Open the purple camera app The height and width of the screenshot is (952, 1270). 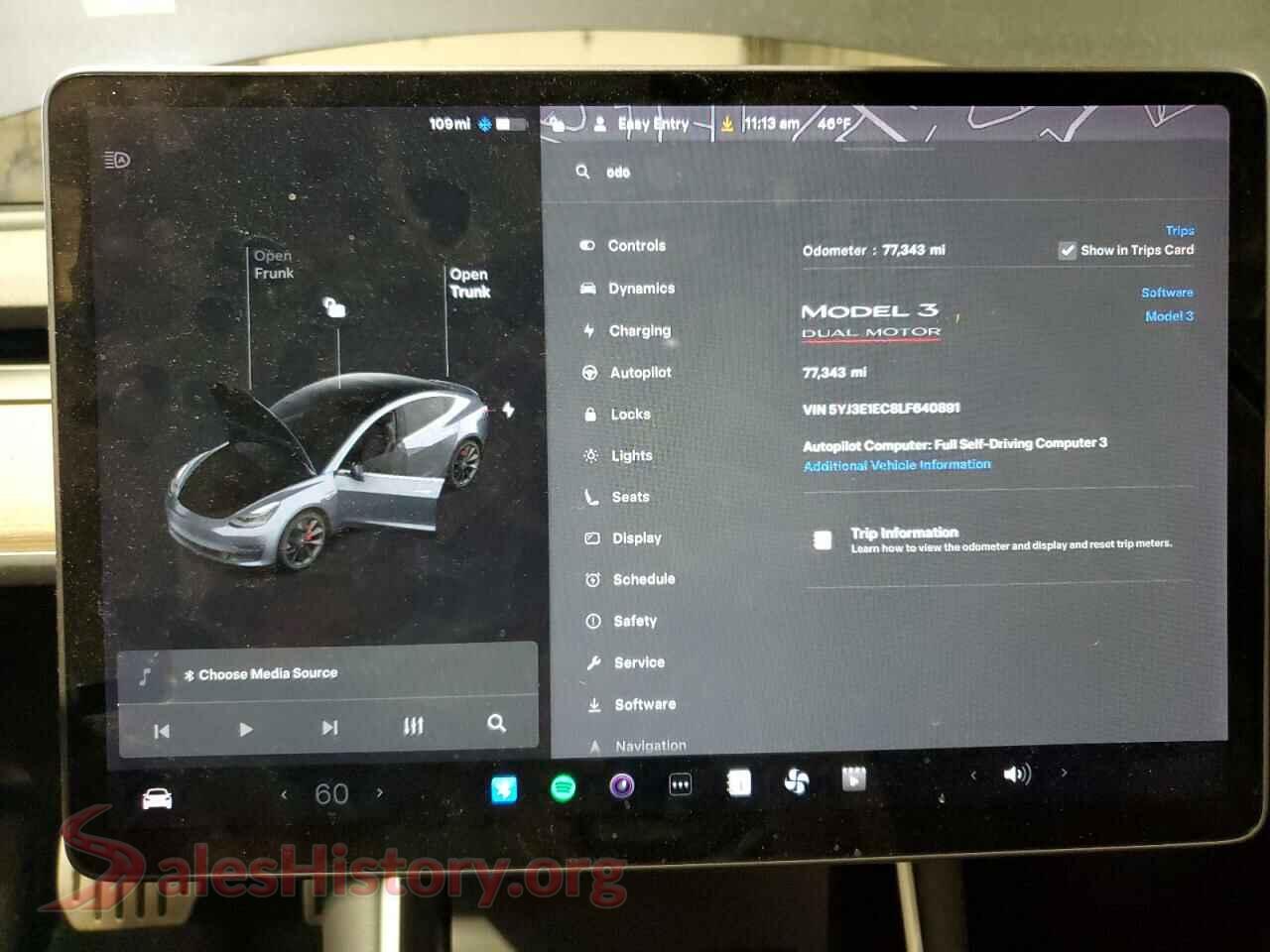[622, 786]
